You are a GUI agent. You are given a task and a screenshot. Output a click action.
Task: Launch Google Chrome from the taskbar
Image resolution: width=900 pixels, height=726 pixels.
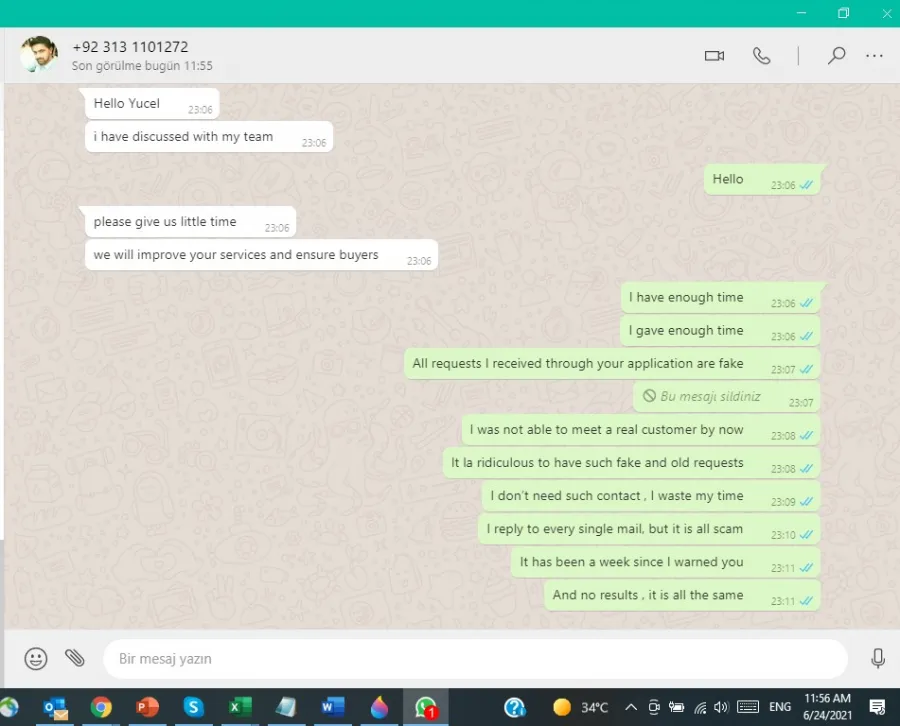tap(101, 708)
